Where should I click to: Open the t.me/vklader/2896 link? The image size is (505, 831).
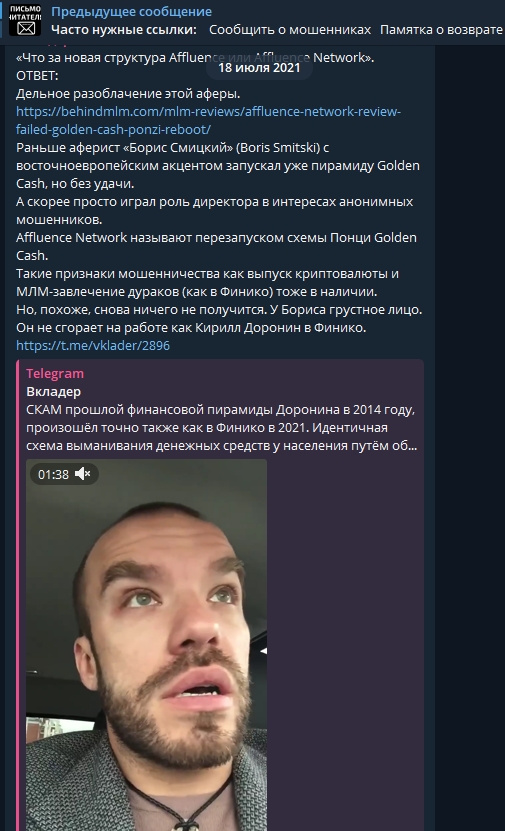point(93,346)
